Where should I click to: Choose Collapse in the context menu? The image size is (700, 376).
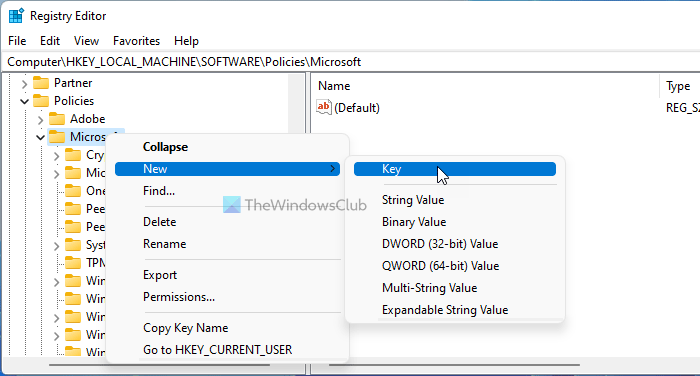click(x=165, y=147)
